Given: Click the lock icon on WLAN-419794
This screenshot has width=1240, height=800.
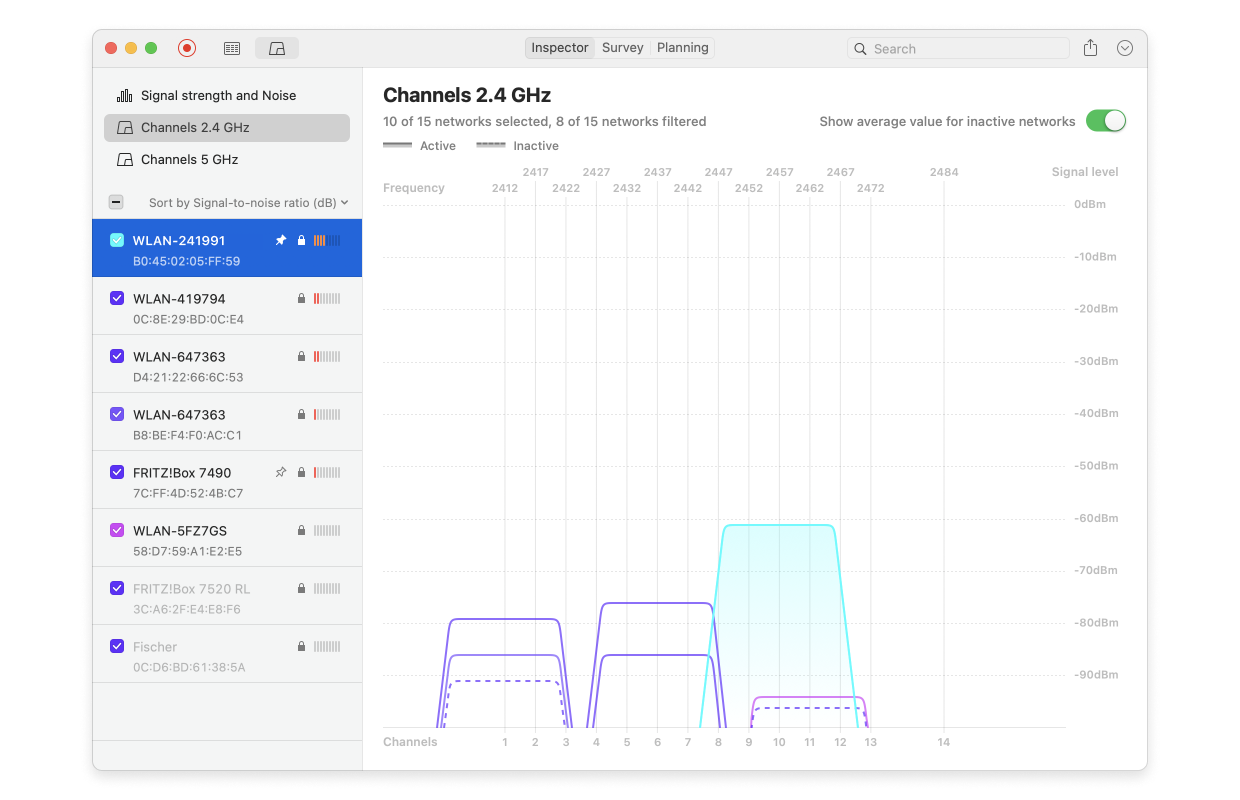Looking at the screenshot, I should [302, 298].
